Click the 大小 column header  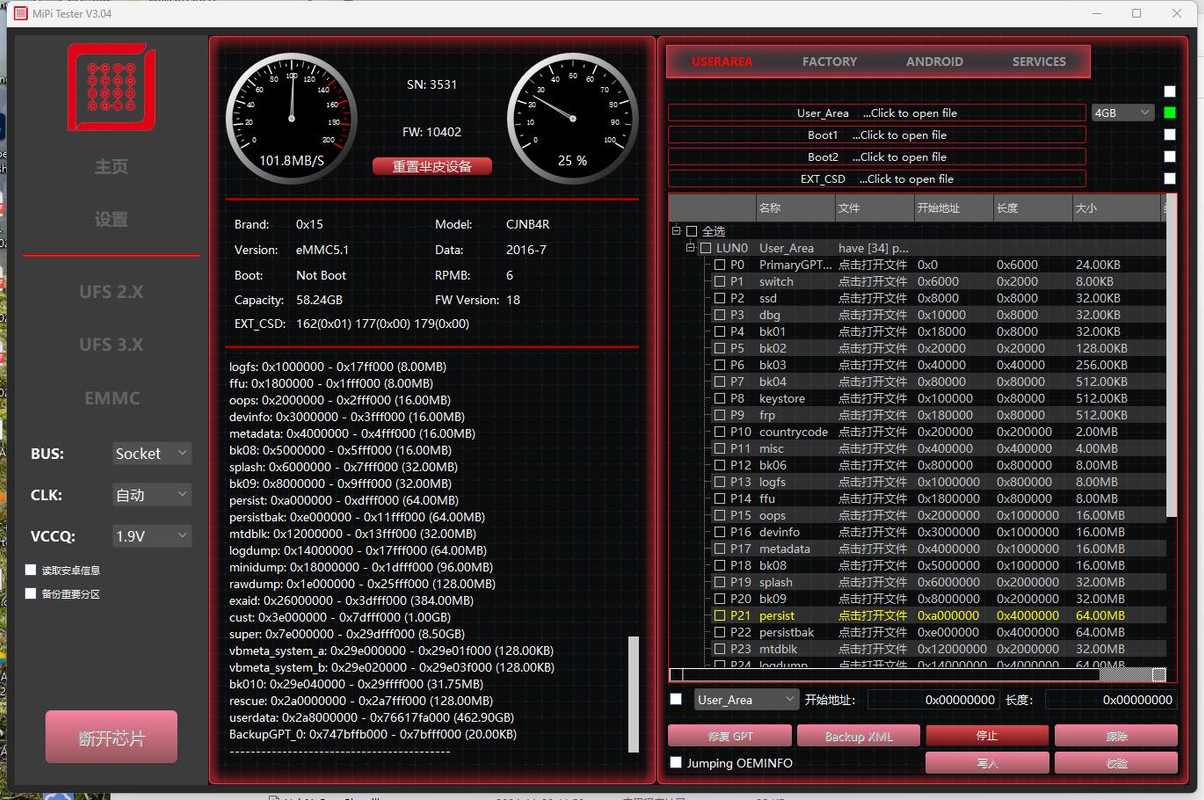1115,208
